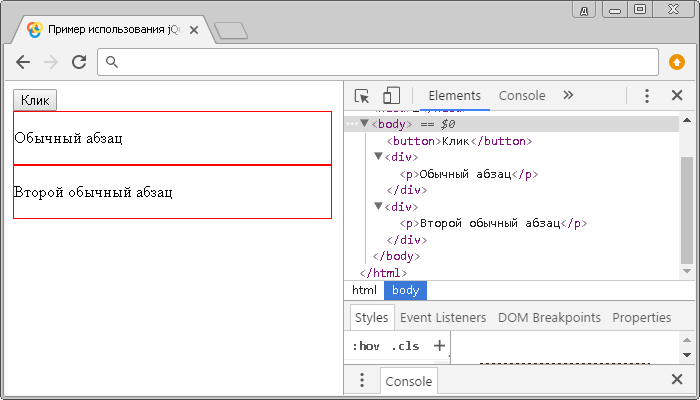700x400 pixels.
Task: Close the DevTools panel
Action: [677, 95]
